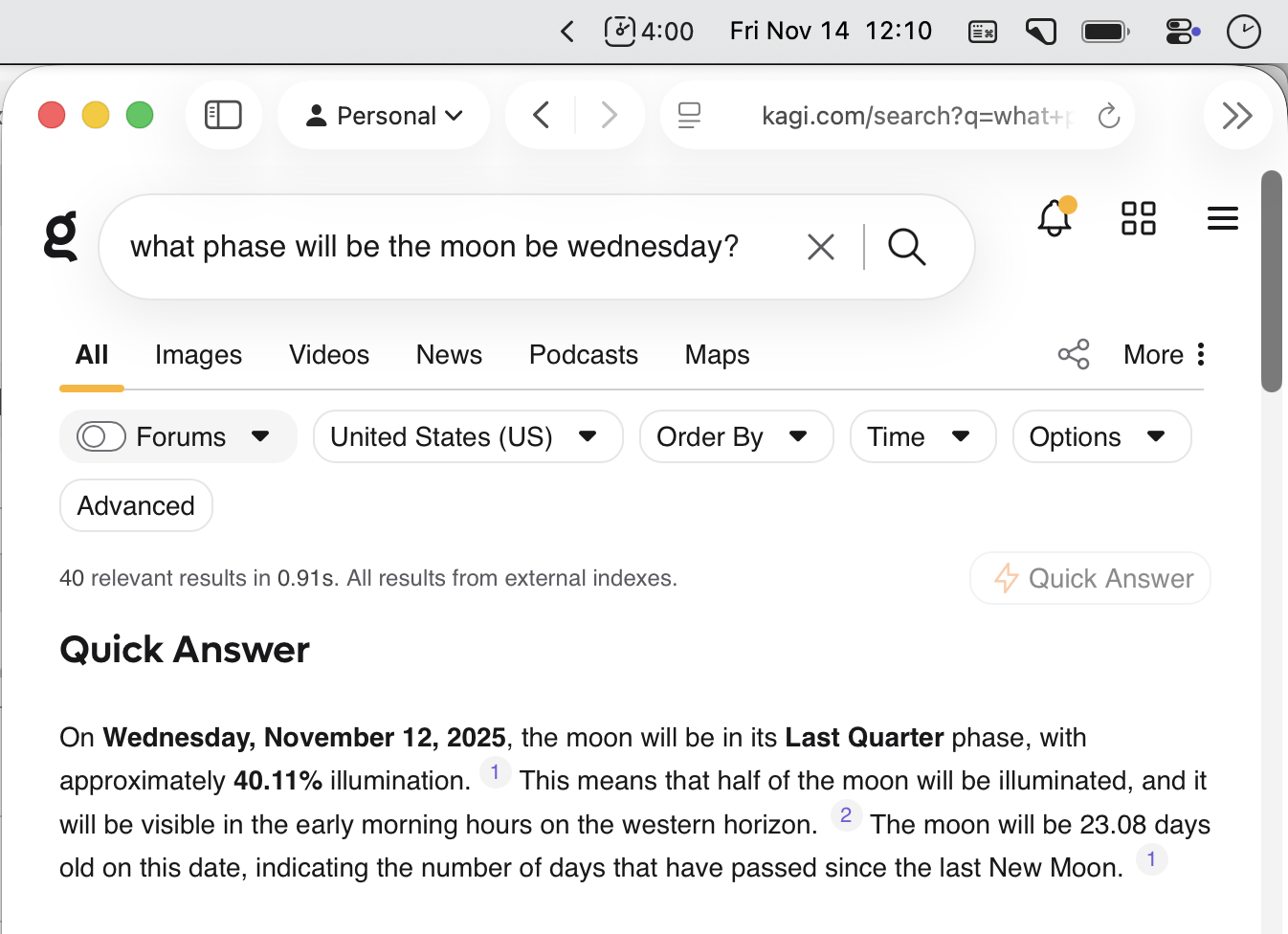Switch to the Images tab
Image resolution: width=1288 pixels, height=934 pixels.
click(x=198, y=355)
